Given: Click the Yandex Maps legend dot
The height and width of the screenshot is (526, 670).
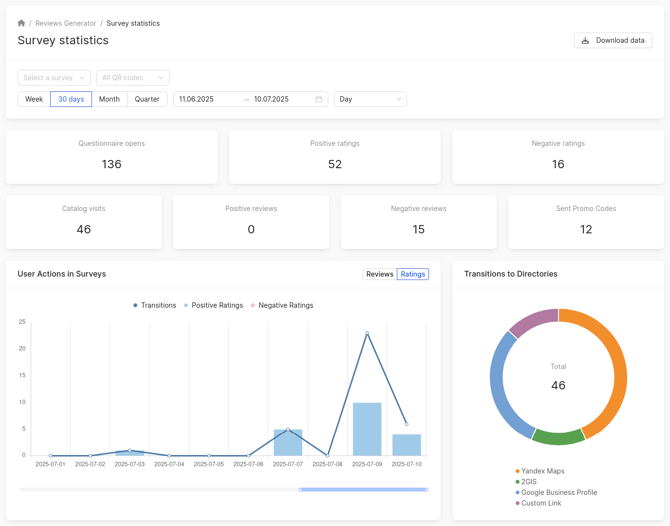Looking at the screenshot, I should (517, 471).
